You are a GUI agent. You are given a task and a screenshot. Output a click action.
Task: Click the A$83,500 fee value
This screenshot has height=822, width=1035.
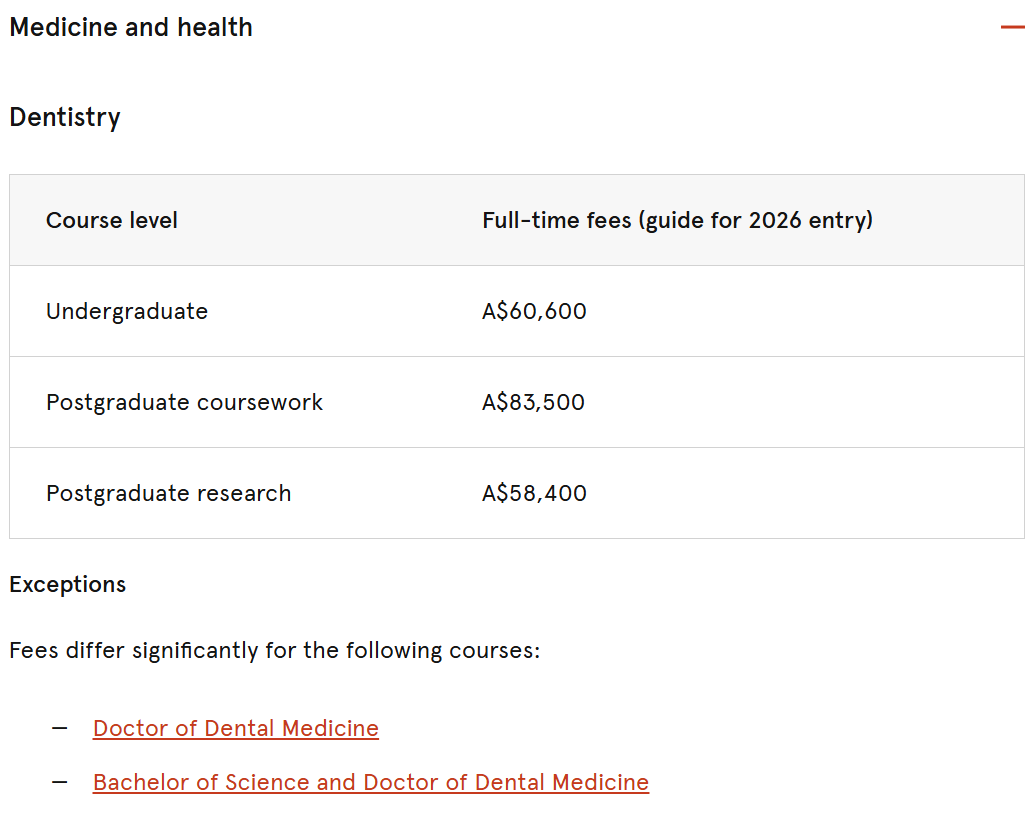(x=533, y=402)
